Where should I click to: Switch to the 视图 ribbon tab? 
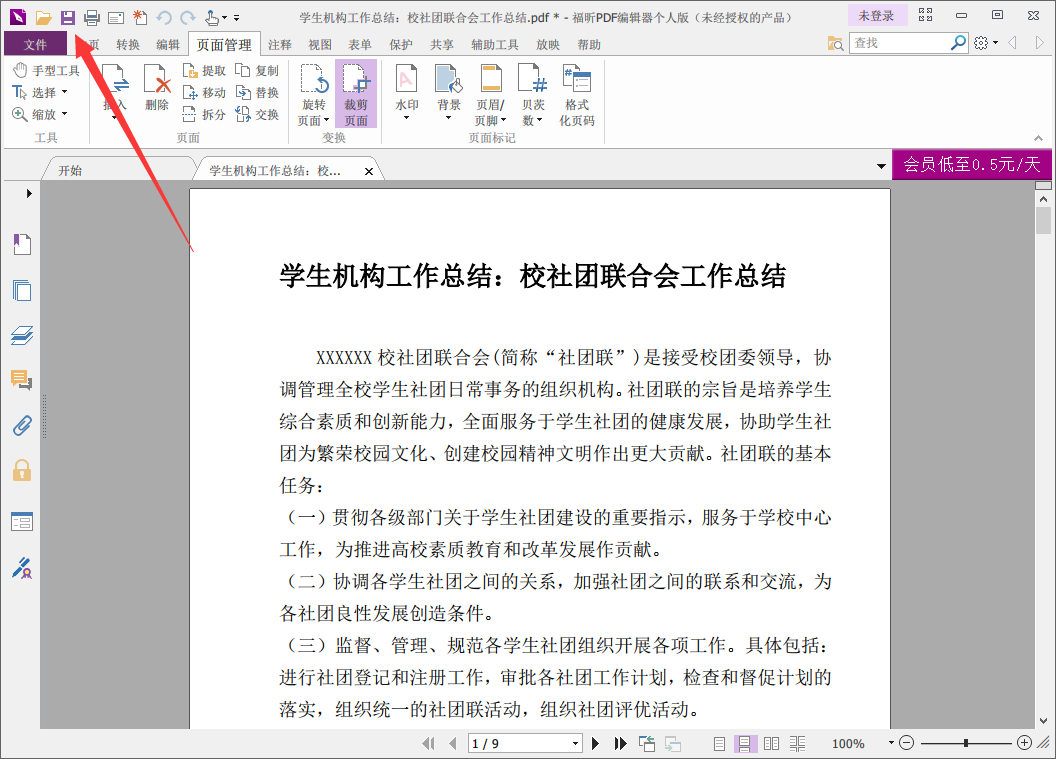pyautogui.click(x=320, y=44)
